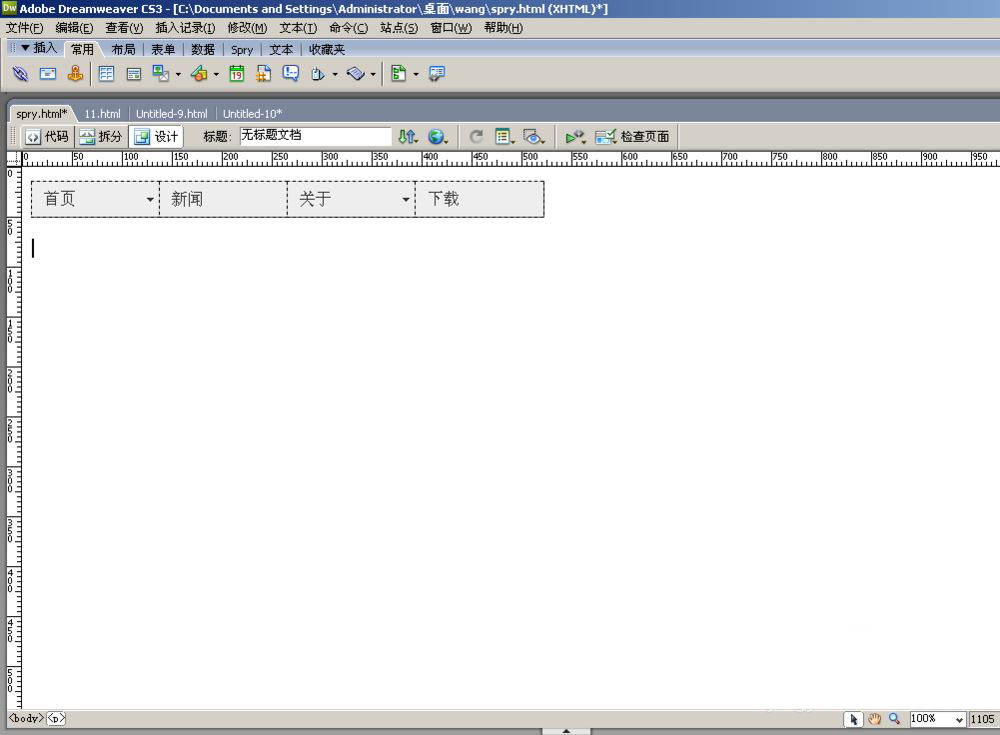This screenshot has height=735, width=1000.
Task: Switch to the 表单 insert tab
Action: [163, 50]
